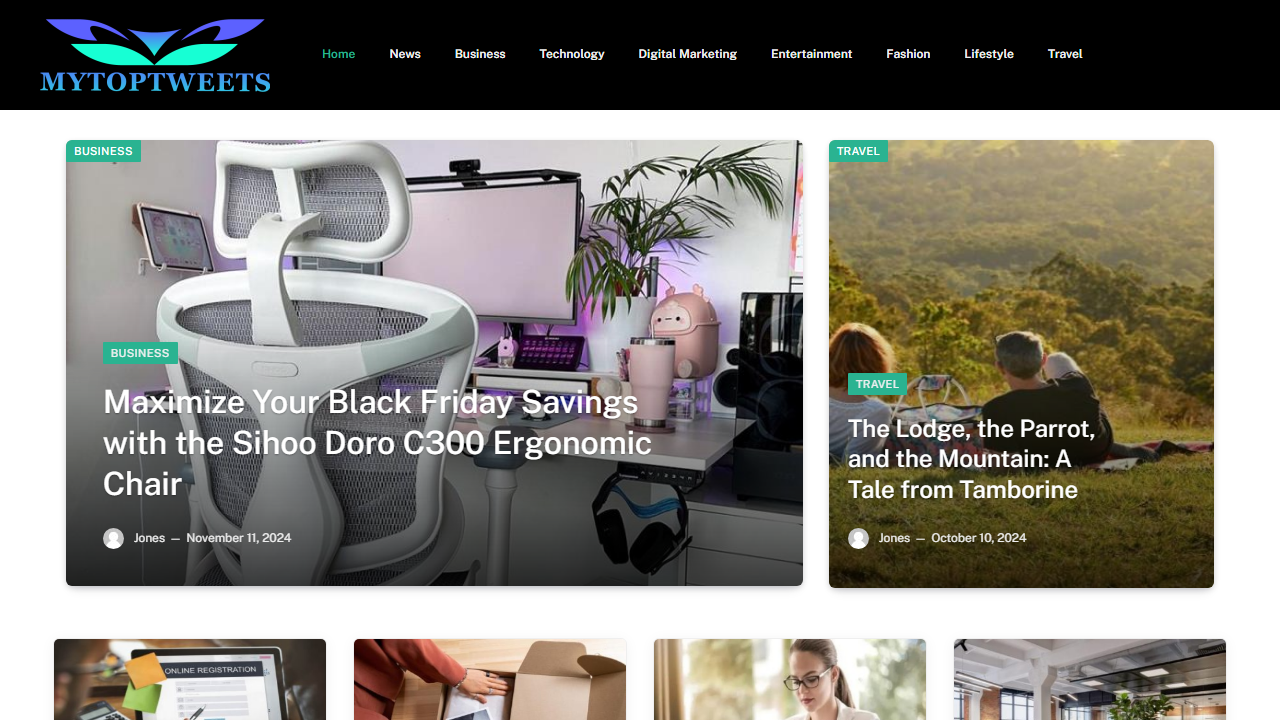Go to the Lifestyle category
The height and width of the screenshot is (720, 1280).
[989, 54]
